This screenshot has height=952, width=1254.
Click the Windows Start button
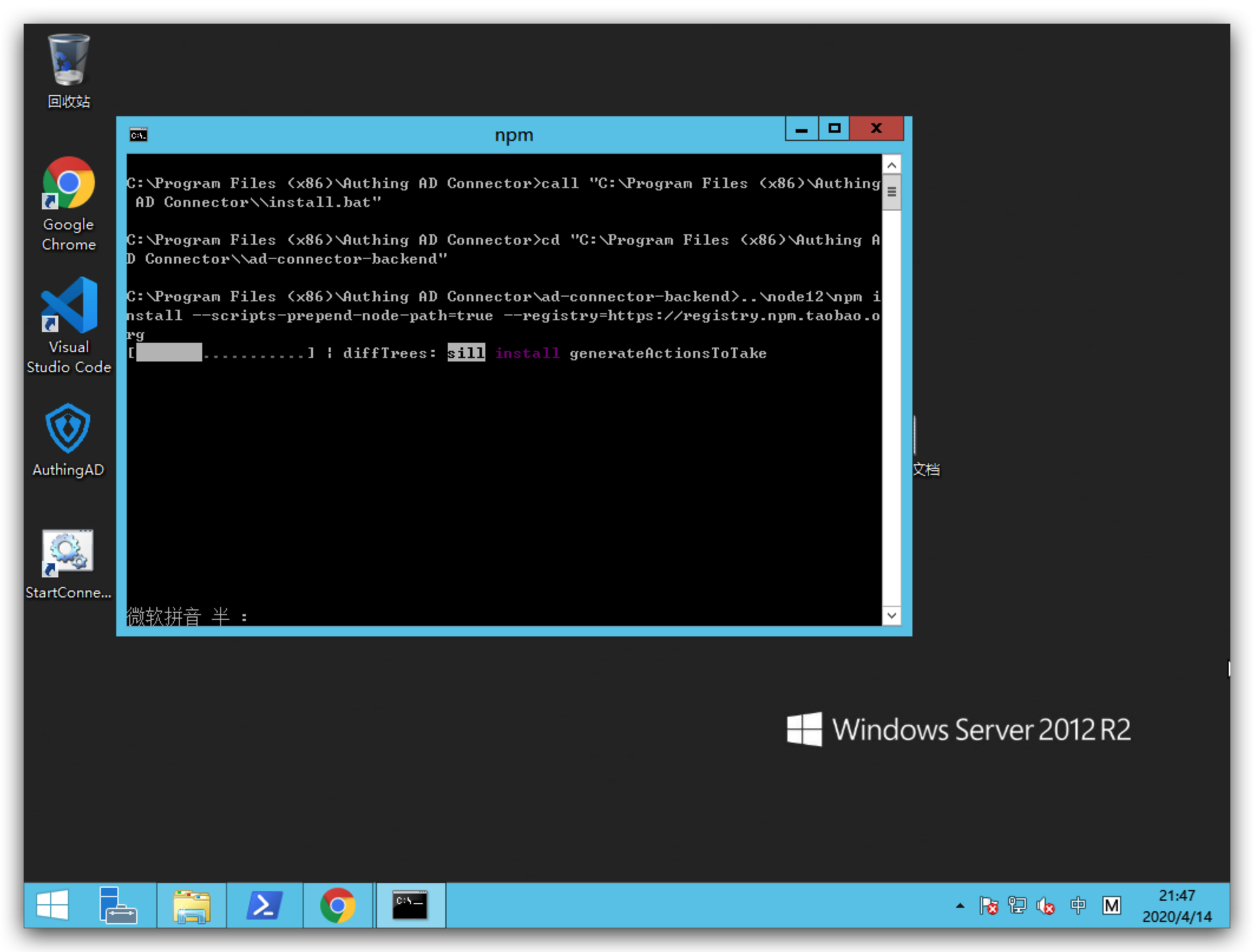tap(52, 905)
